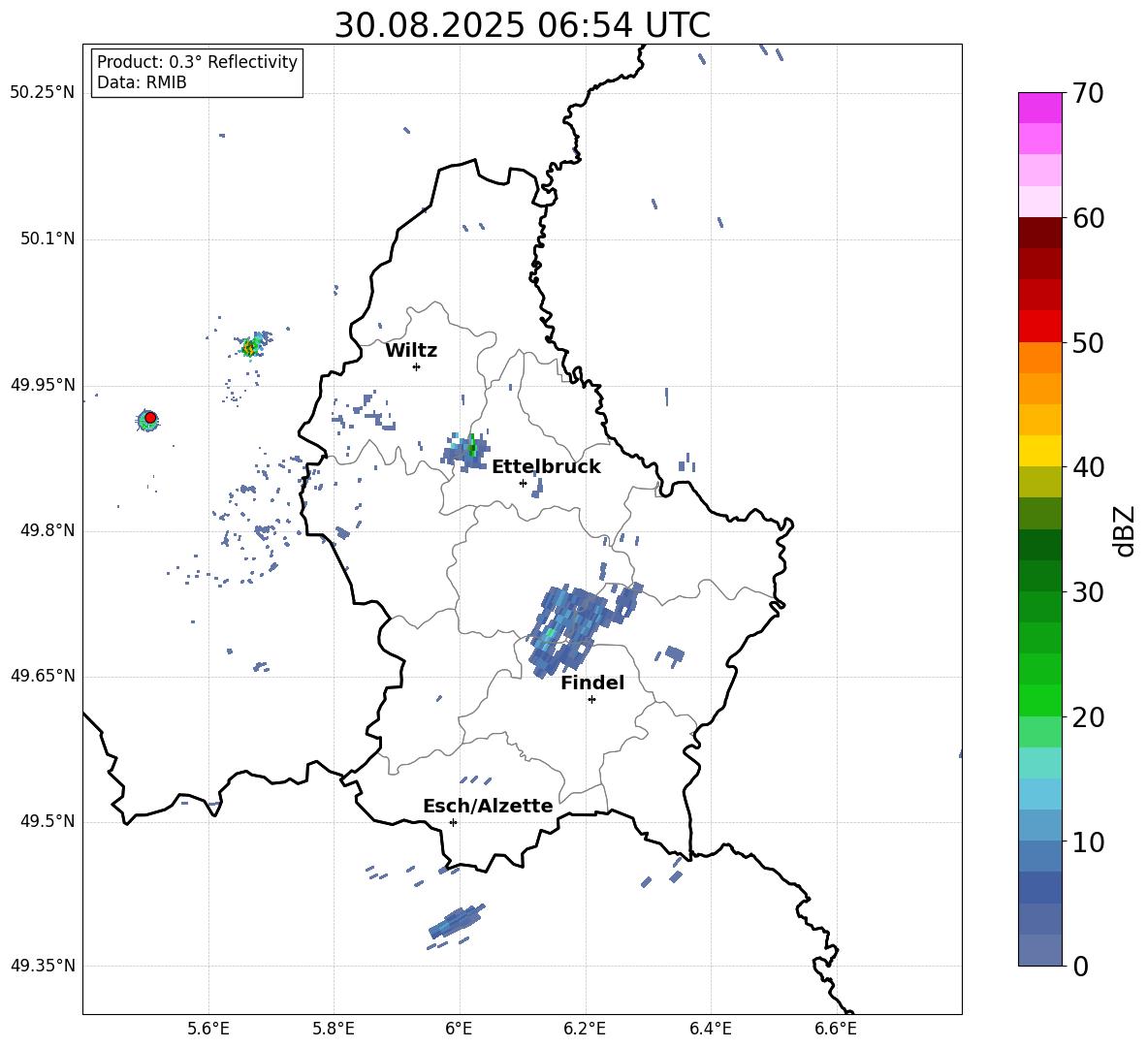The width and height of the screenshot is (1148, 1048).
Task: Click the 6.4°E longitude label
Action: coord(710,1029)
